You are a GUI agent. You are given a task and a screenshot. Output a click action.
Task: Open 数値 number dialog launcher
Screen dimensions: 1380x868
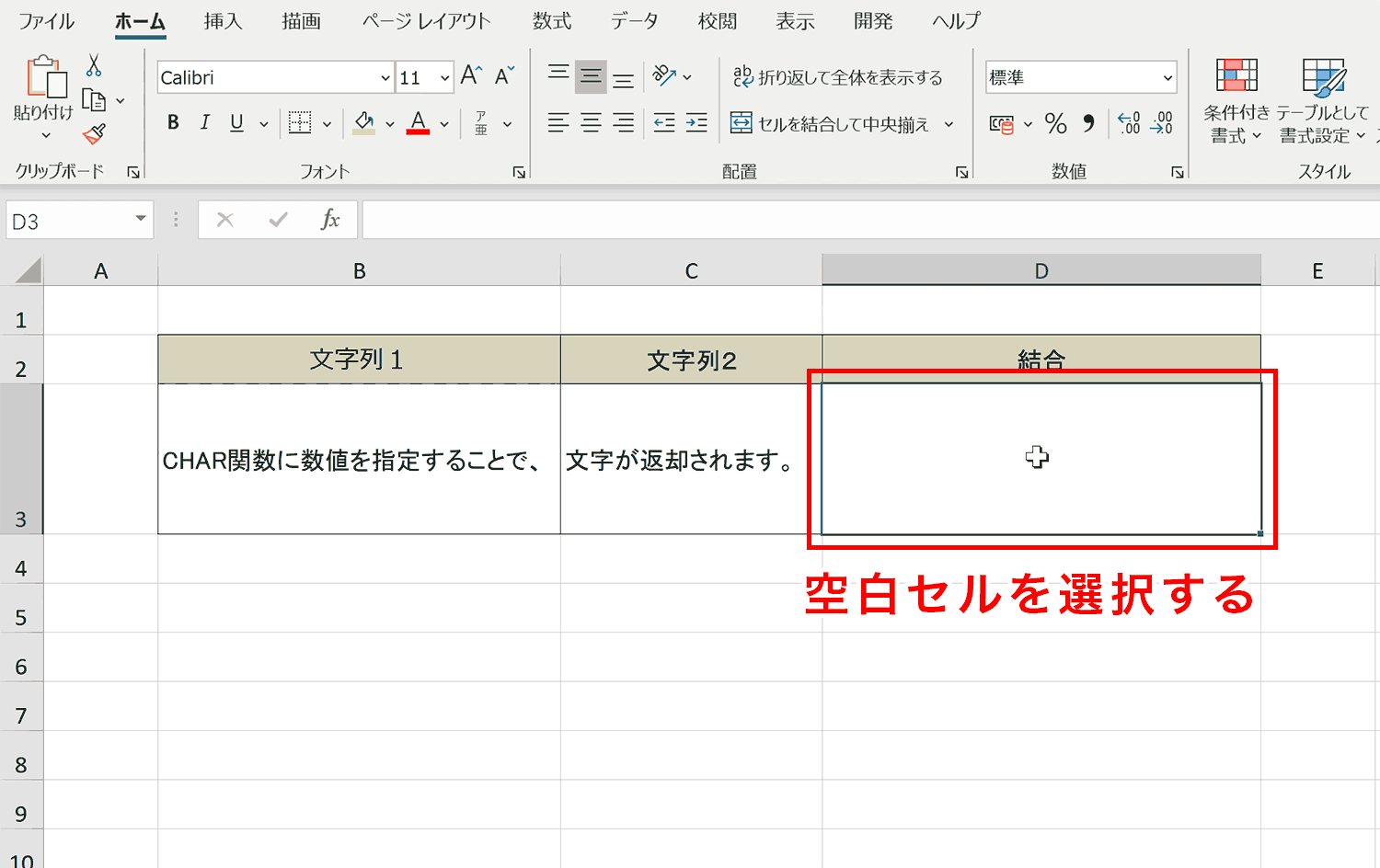pyautogui.click(x=1177, y=172)
